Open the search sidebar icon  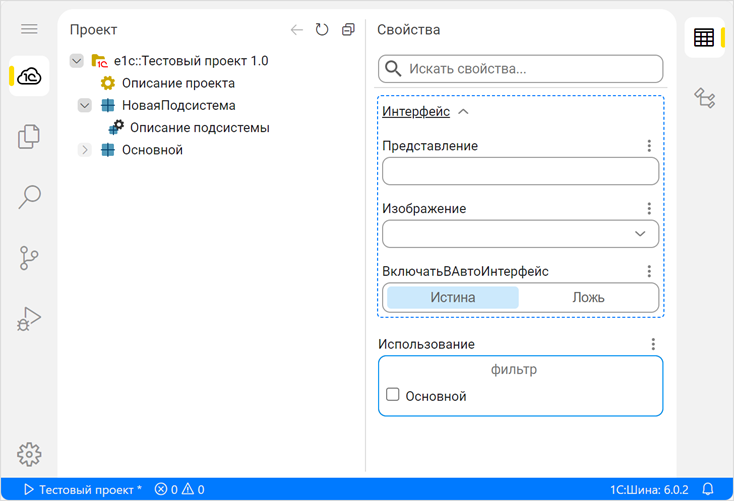tap(29, 197)
